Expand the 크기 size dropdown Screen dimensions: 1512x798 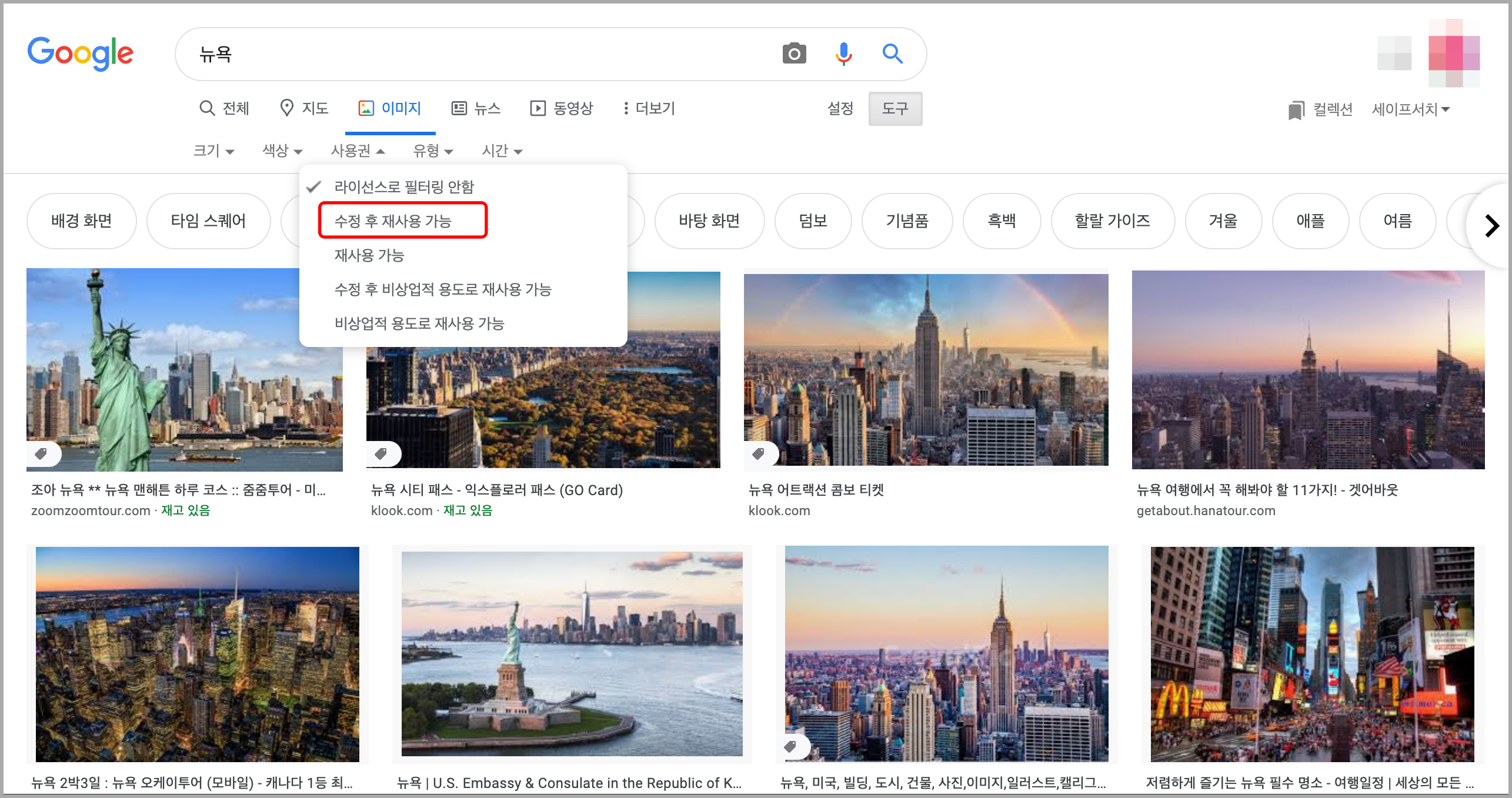click(213, 151)
